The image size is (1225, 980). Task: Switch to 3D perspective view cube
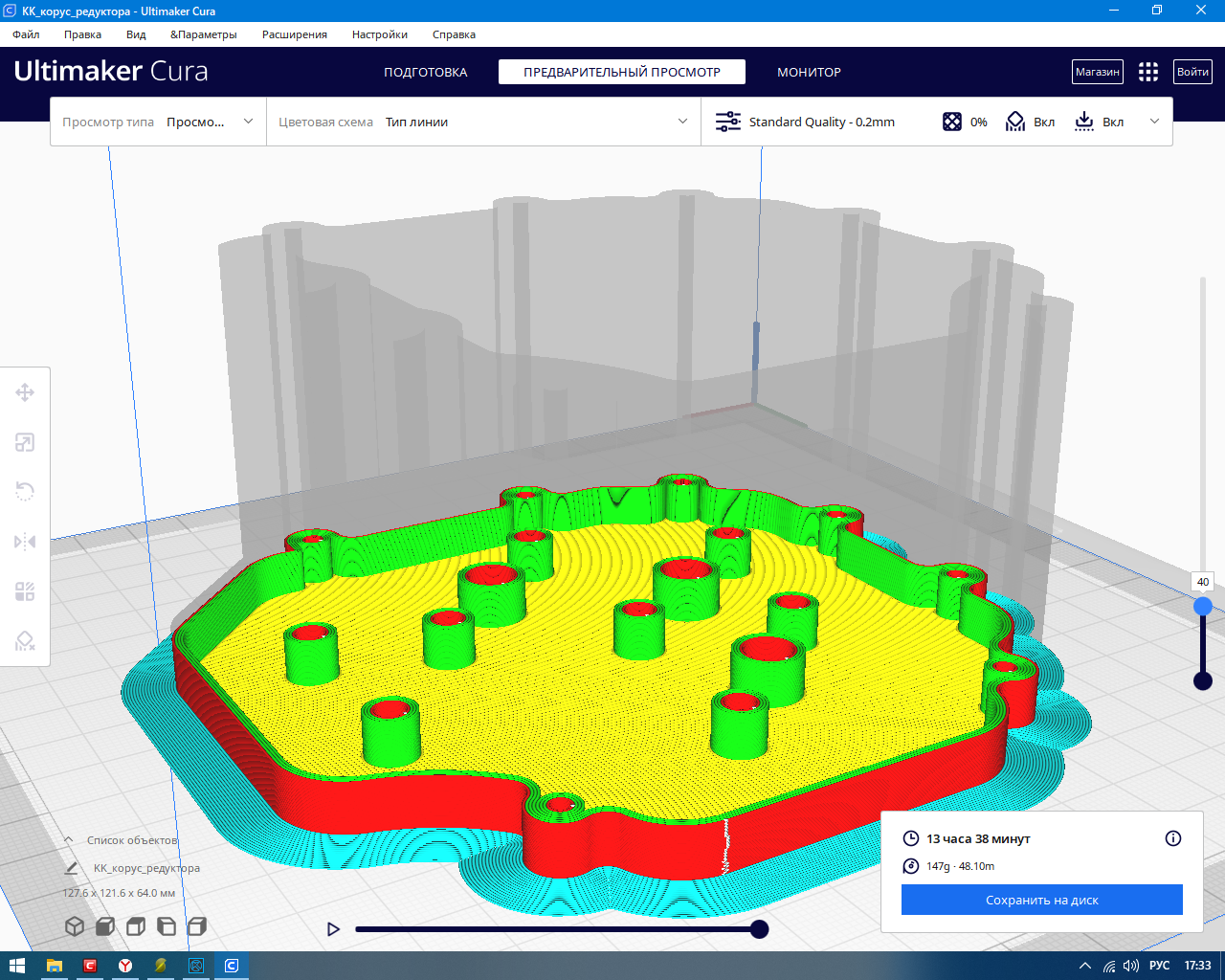(x=74, y=926)
